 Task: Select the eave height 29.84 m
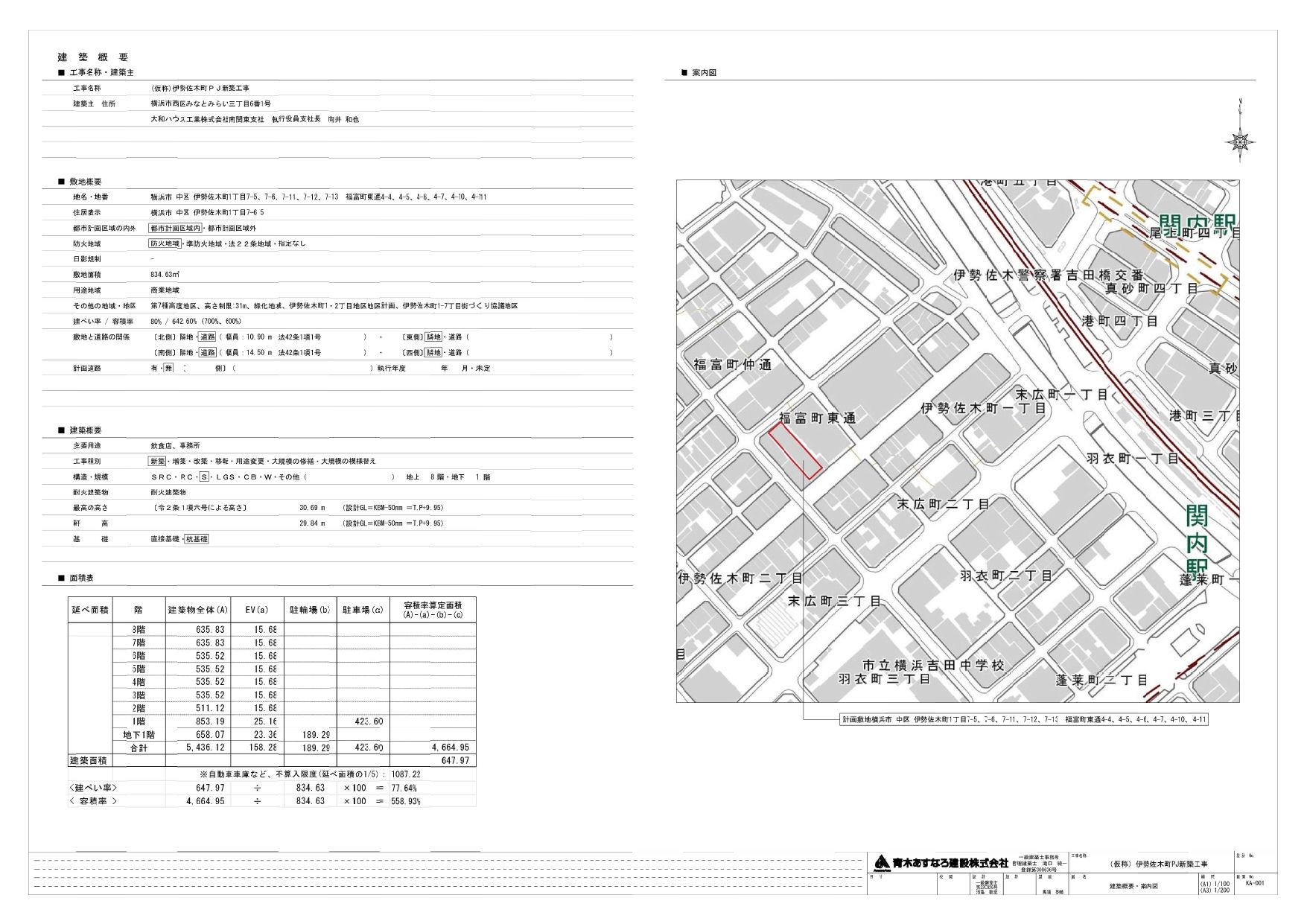tap(313, 523)
